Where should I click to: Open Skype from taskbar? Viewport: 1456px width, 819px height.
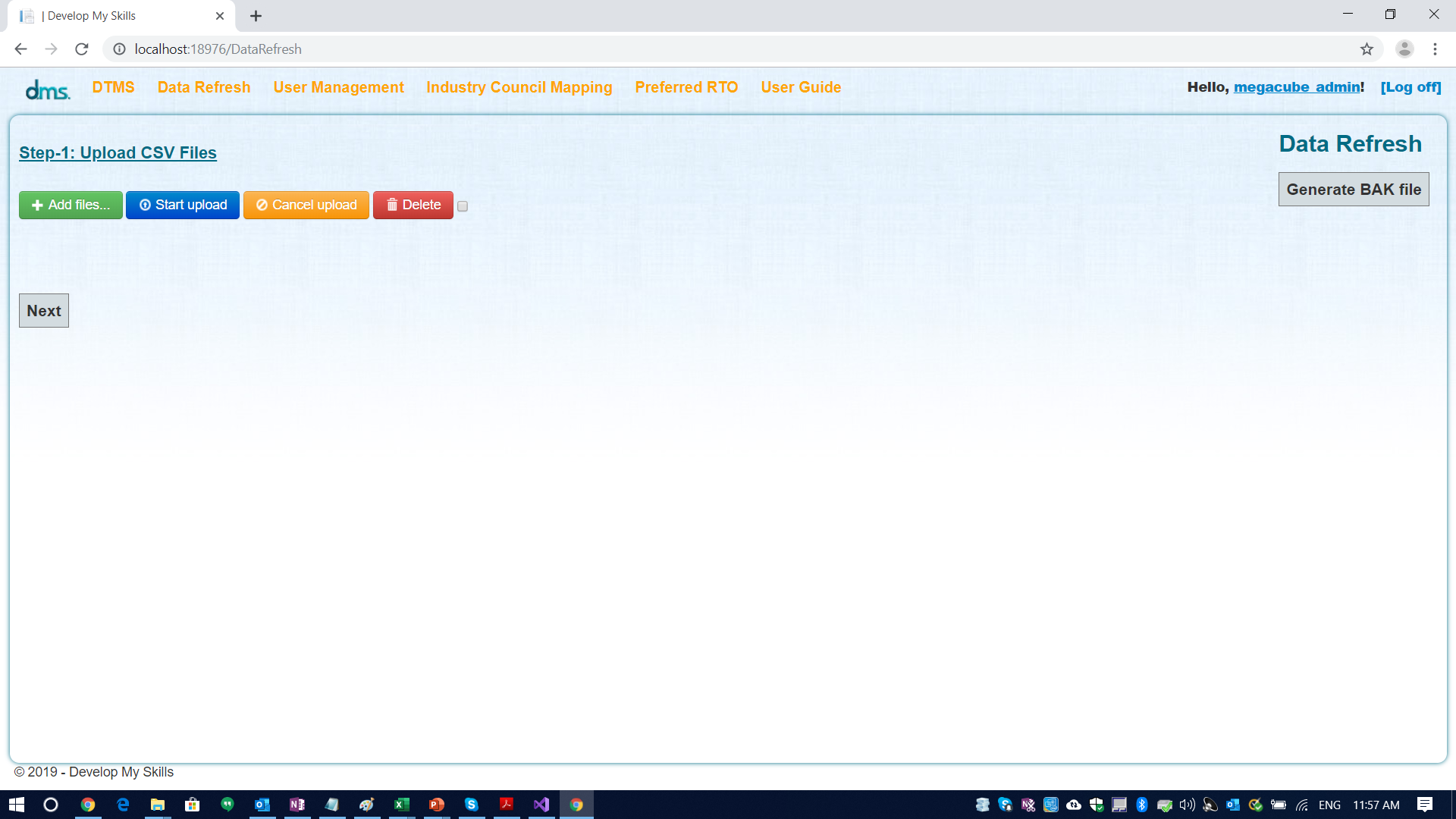[x=472, y=805]
